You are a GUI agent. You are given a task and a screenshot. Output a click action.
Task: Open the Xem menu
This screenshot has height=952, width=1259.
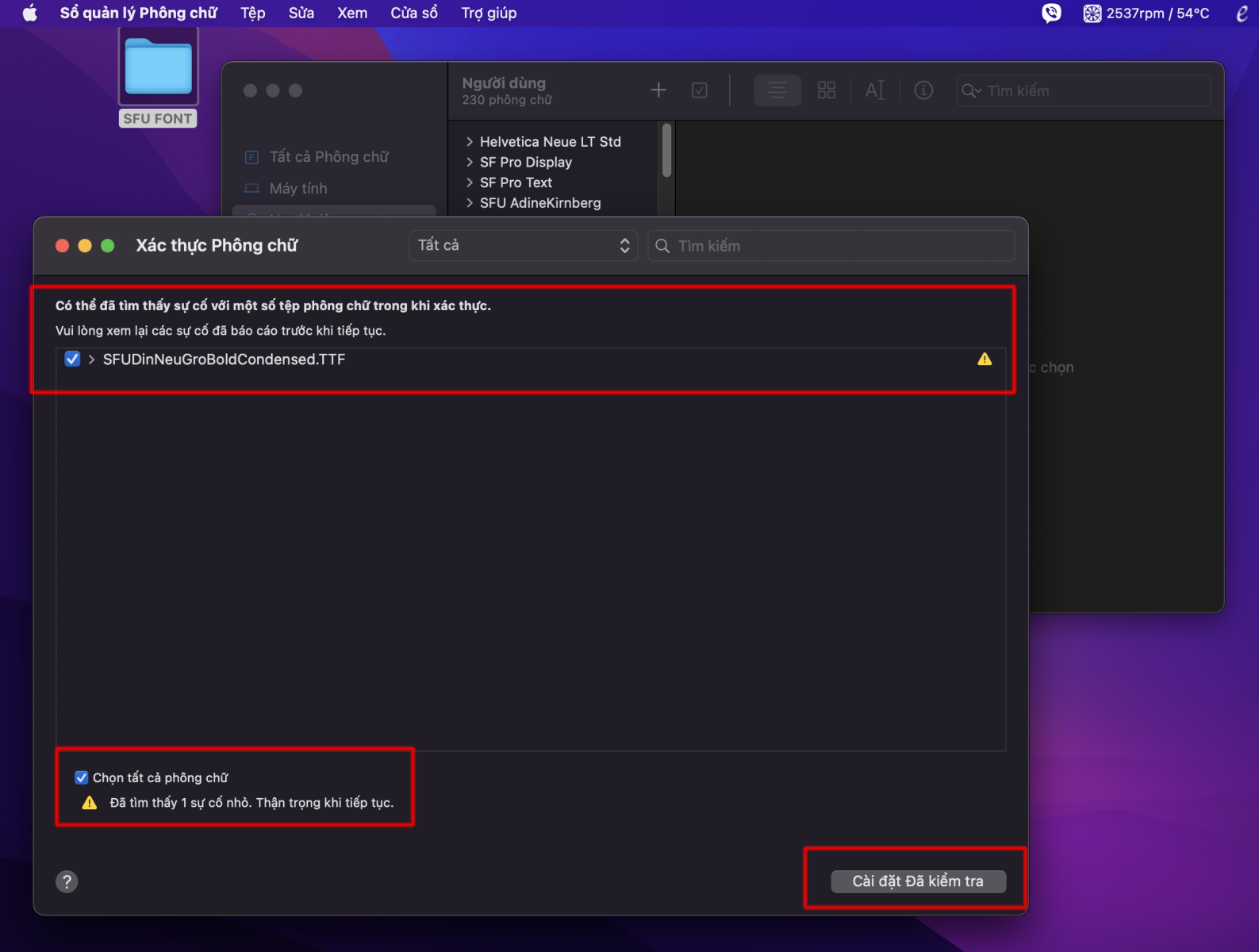(x=352, y=13)
